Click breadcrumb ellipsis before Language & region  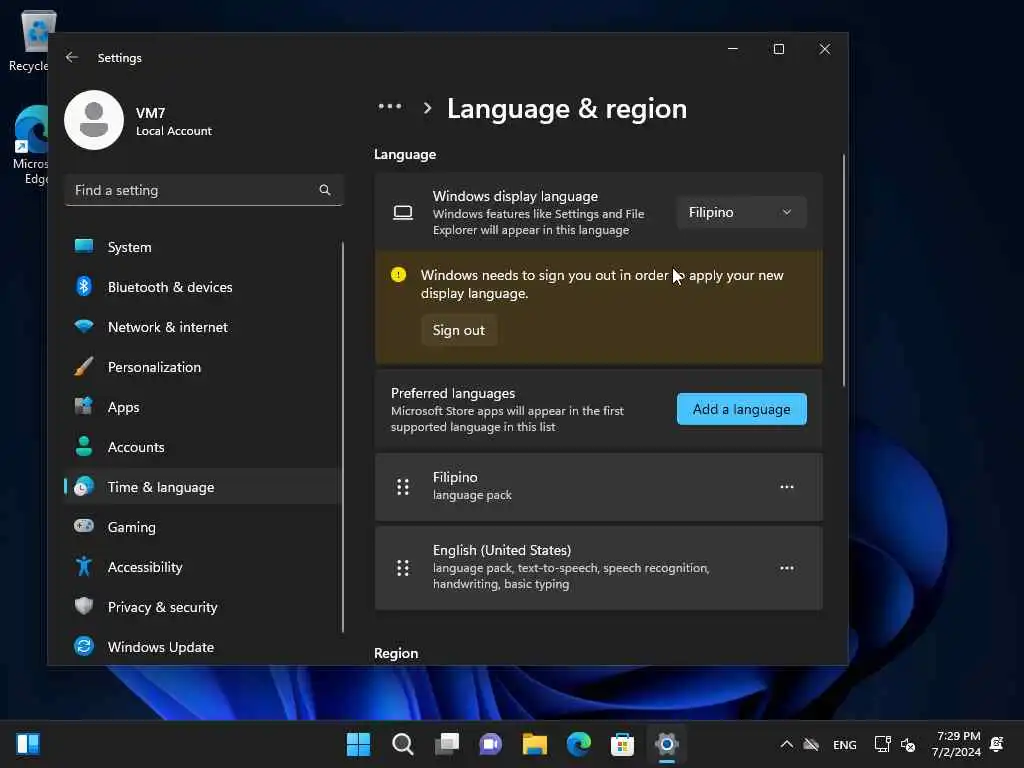click(x=390, y=107)
